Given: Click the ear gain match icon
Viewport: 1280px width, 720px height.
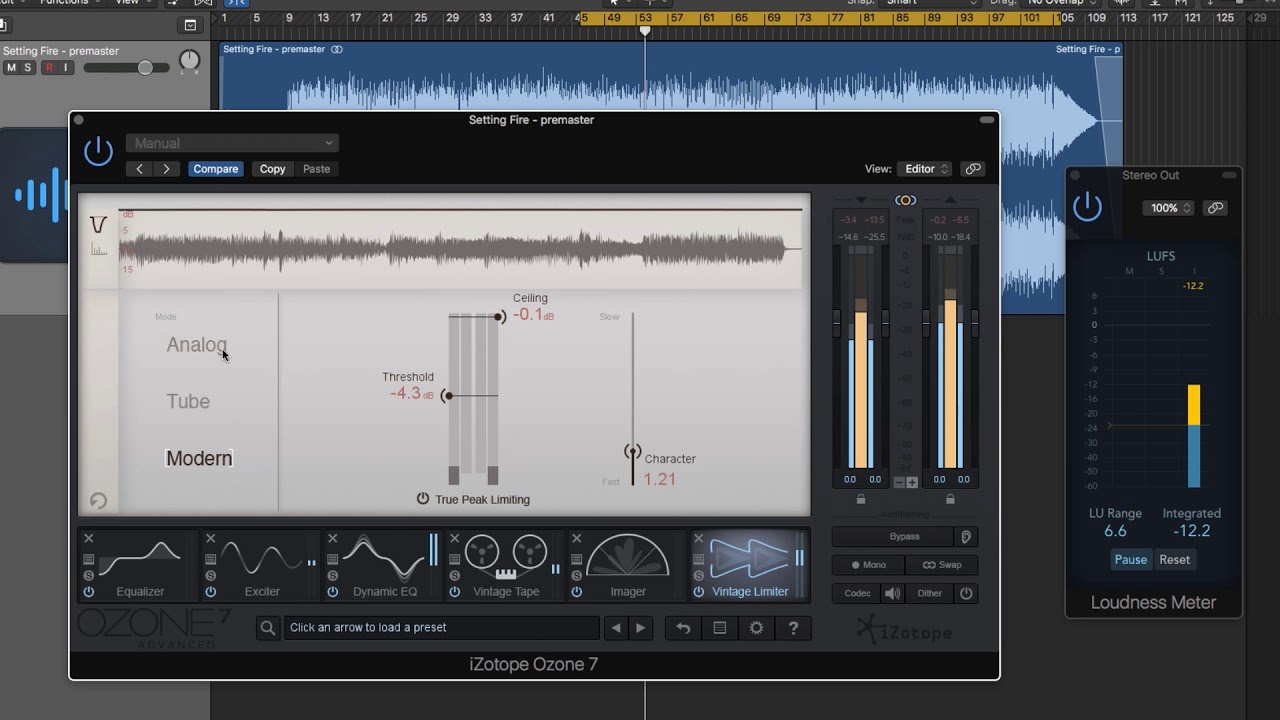Looking at the screenshot, I should (967, 537).
